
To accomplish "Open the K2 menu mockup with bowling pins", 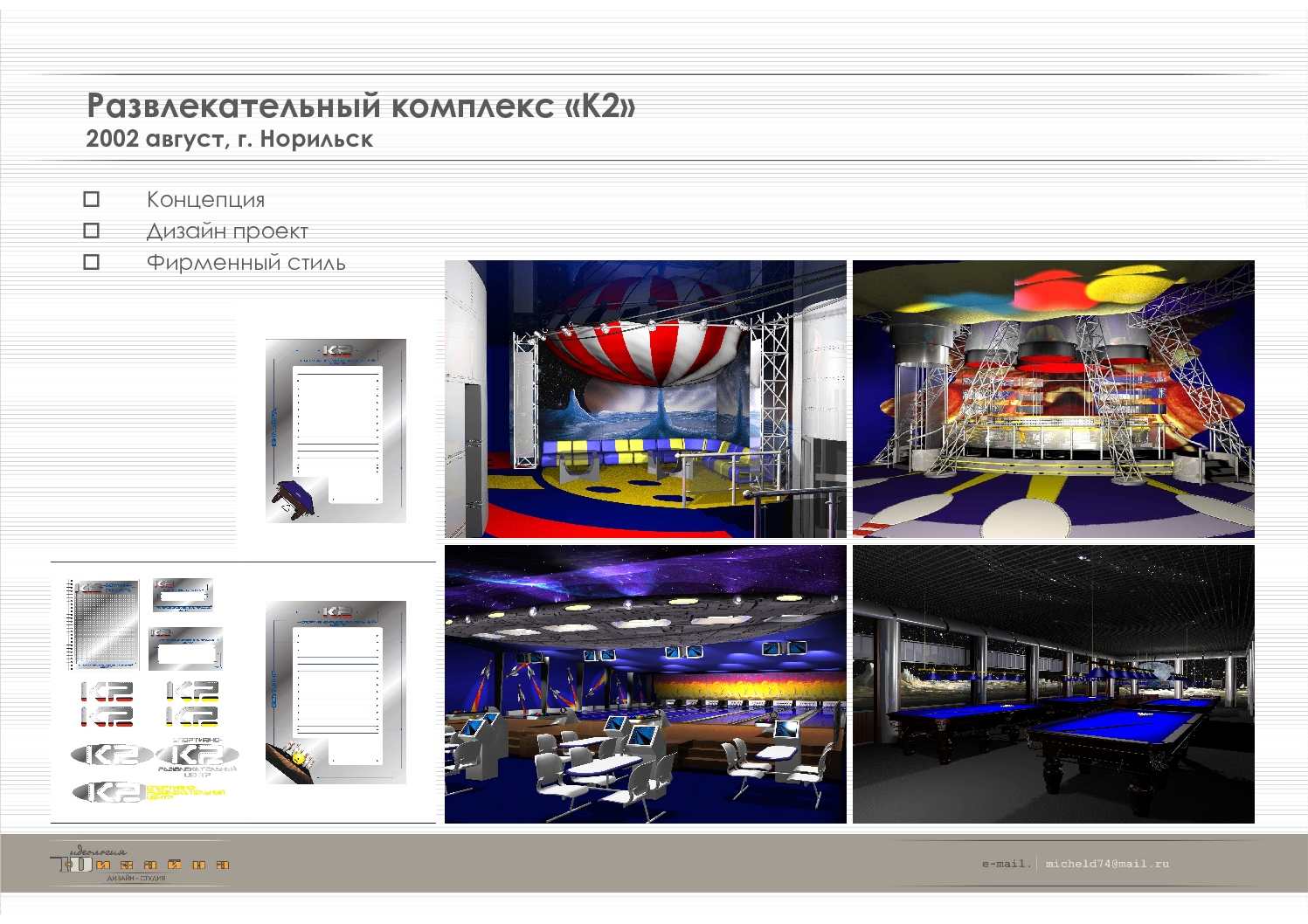I will 336,692.
